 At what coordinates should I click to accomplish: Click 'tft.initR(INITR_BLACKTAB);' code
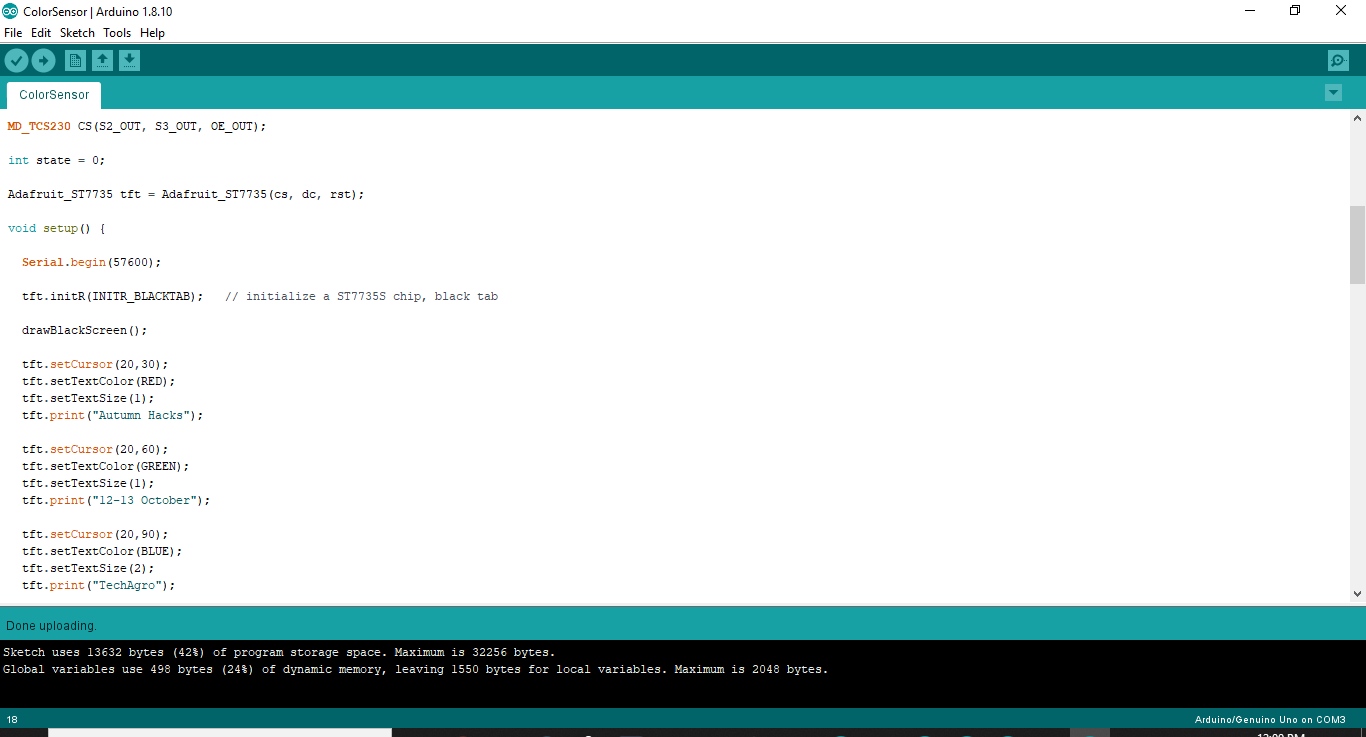pos(112,296)
